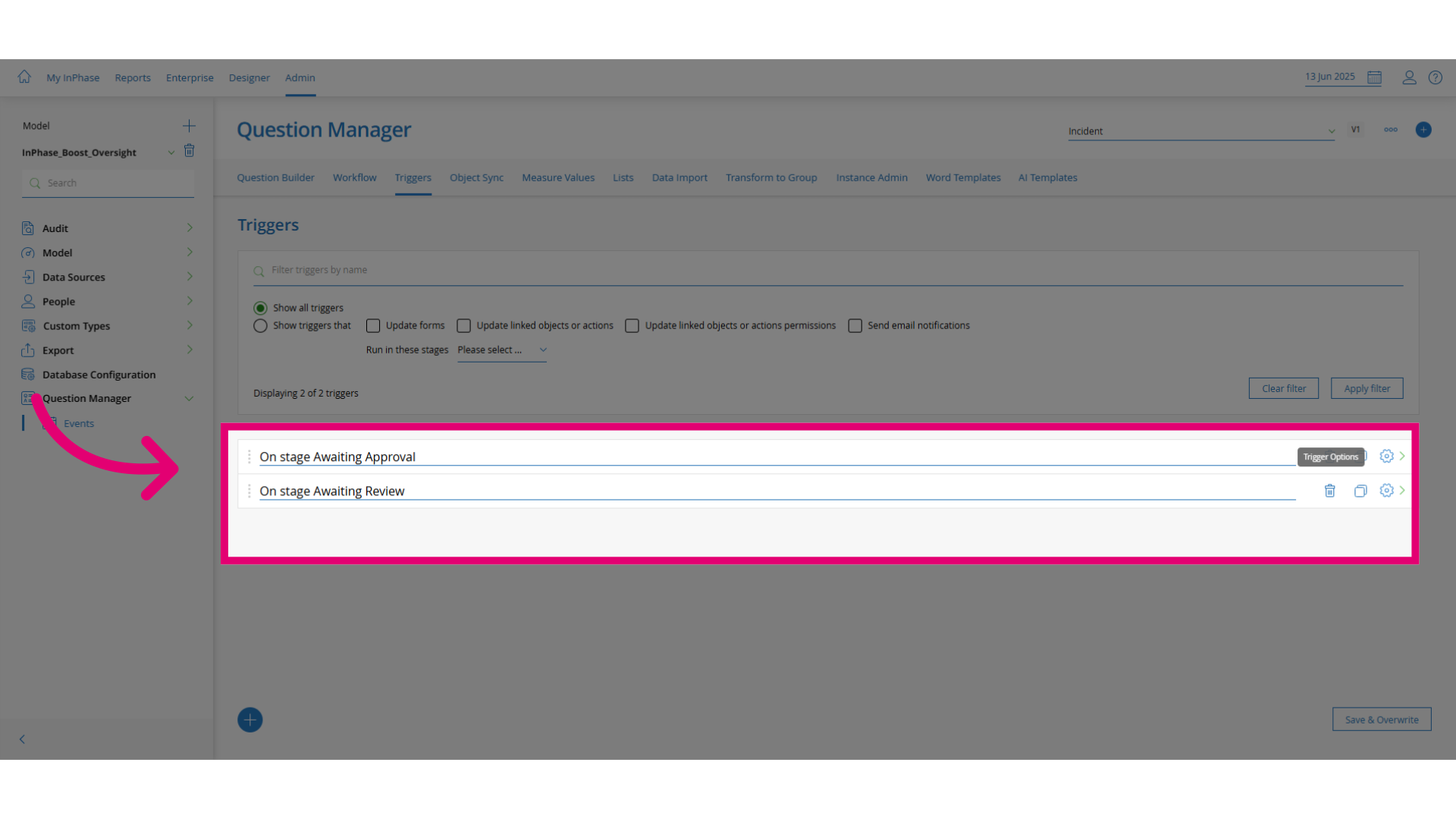The height and width of the screenshot is (819, 1456).
Task: Switch to AI Templates tab
Action: tap(1047, 177)
